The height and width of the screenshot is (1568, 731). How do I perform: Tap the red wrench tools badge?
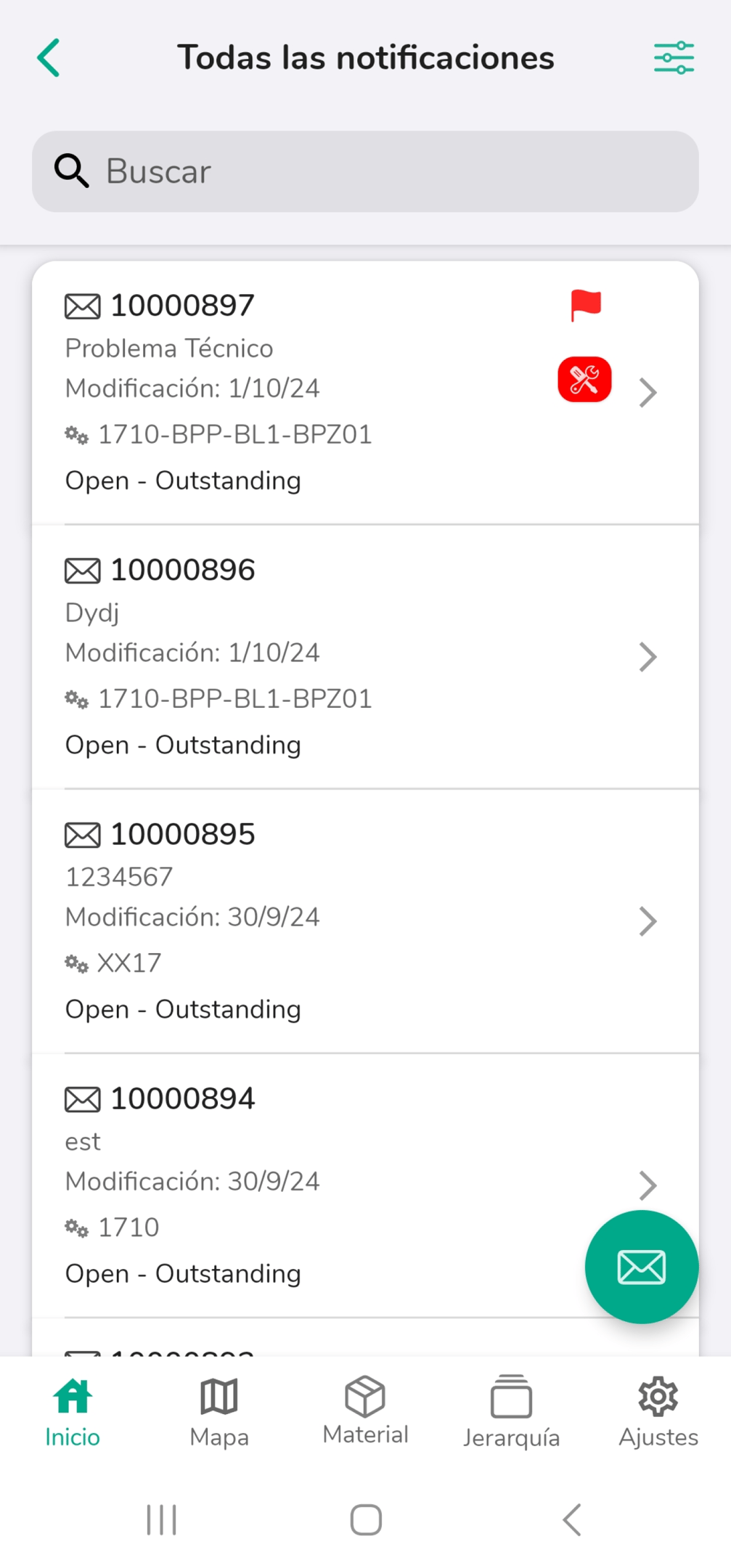584,380
